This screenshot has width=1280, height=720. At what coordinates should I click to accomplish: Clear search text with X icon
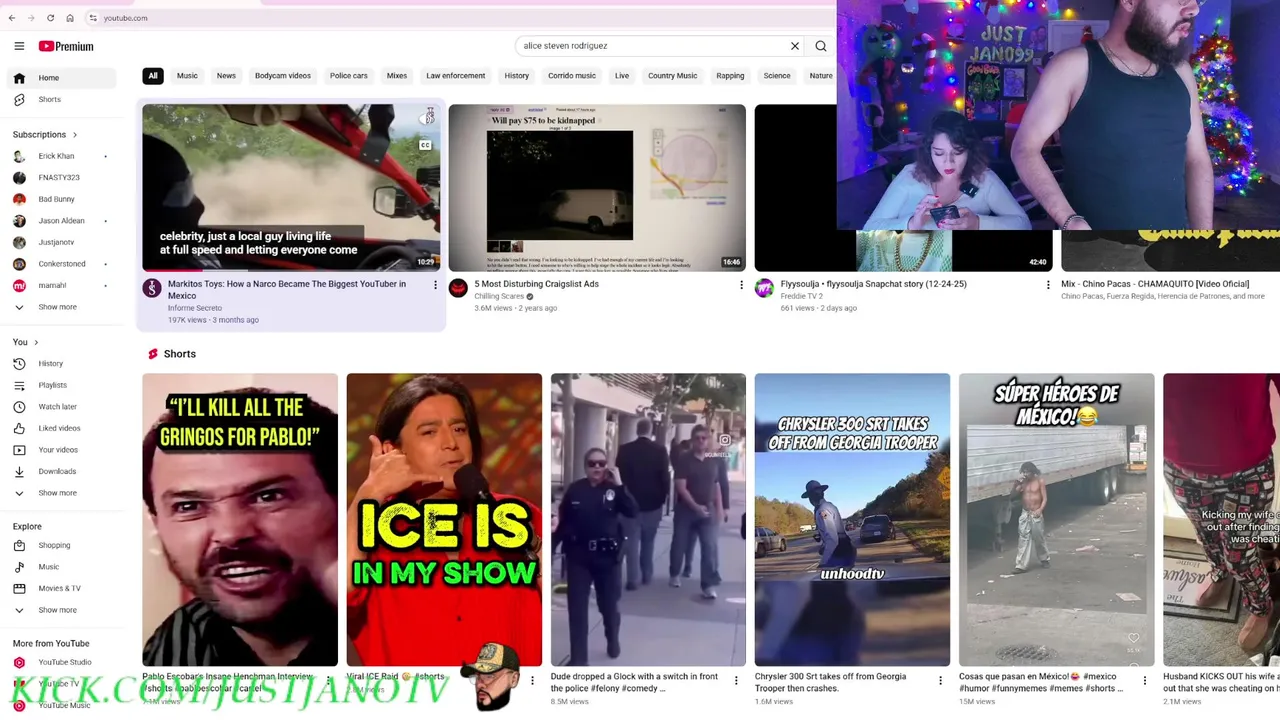pos(795,46)
